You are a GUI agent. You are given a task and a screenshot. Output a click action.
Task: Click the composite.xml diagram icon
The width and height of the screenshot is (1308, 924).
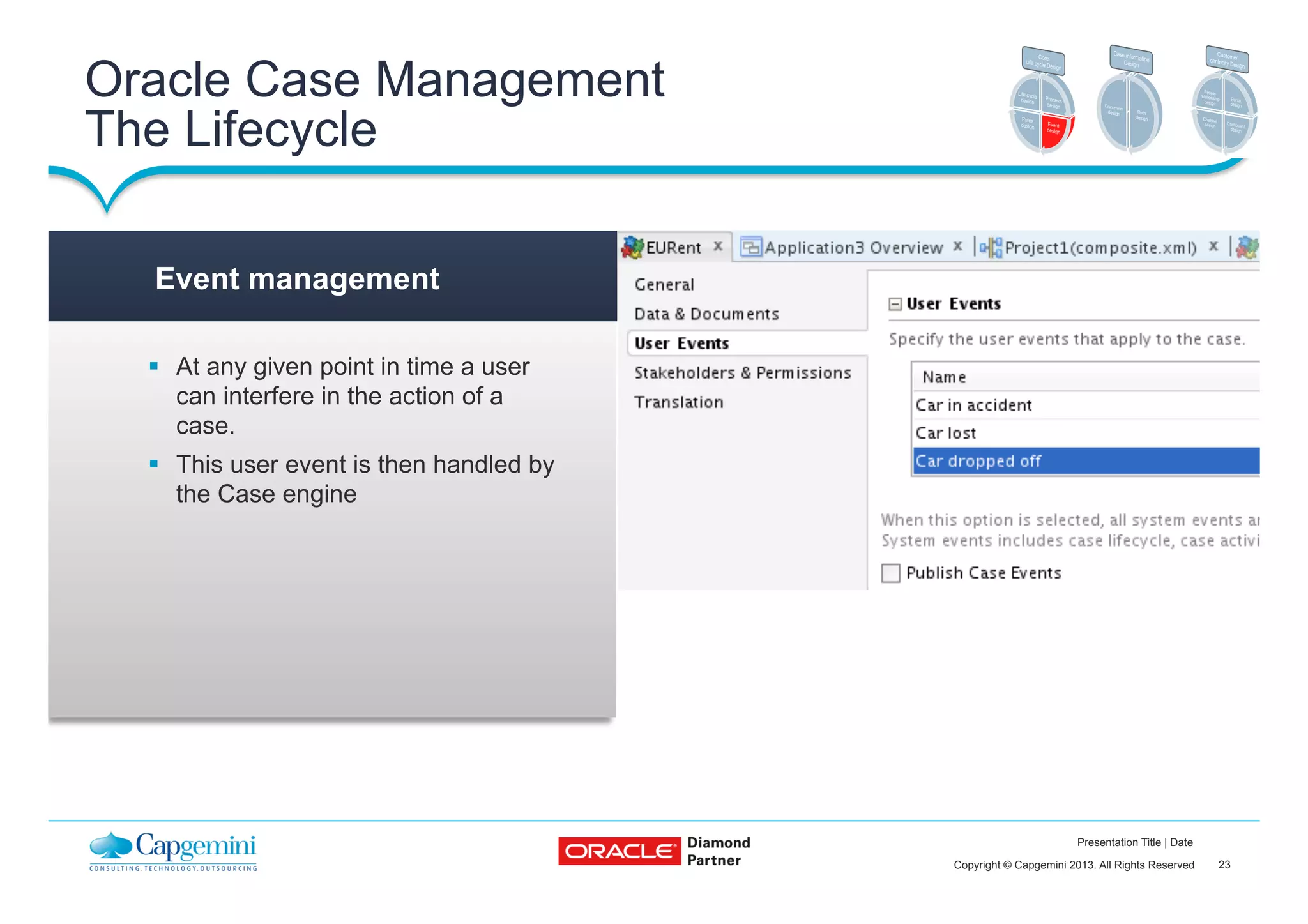point(991,247)
